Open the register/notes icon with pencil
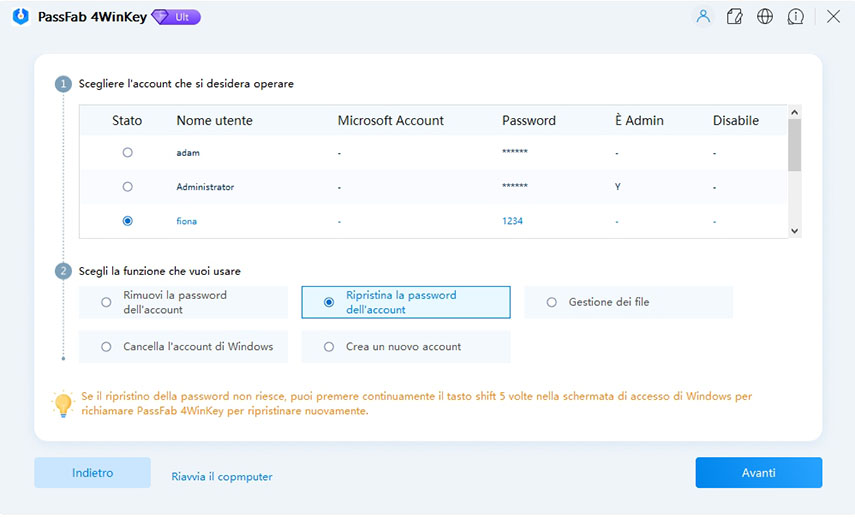 734,17
